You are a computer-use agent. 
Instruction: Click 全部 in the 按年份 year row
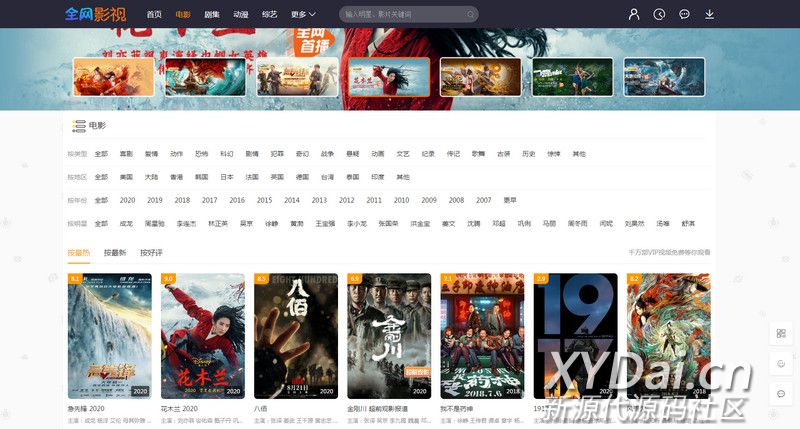[x=101, y=200]
